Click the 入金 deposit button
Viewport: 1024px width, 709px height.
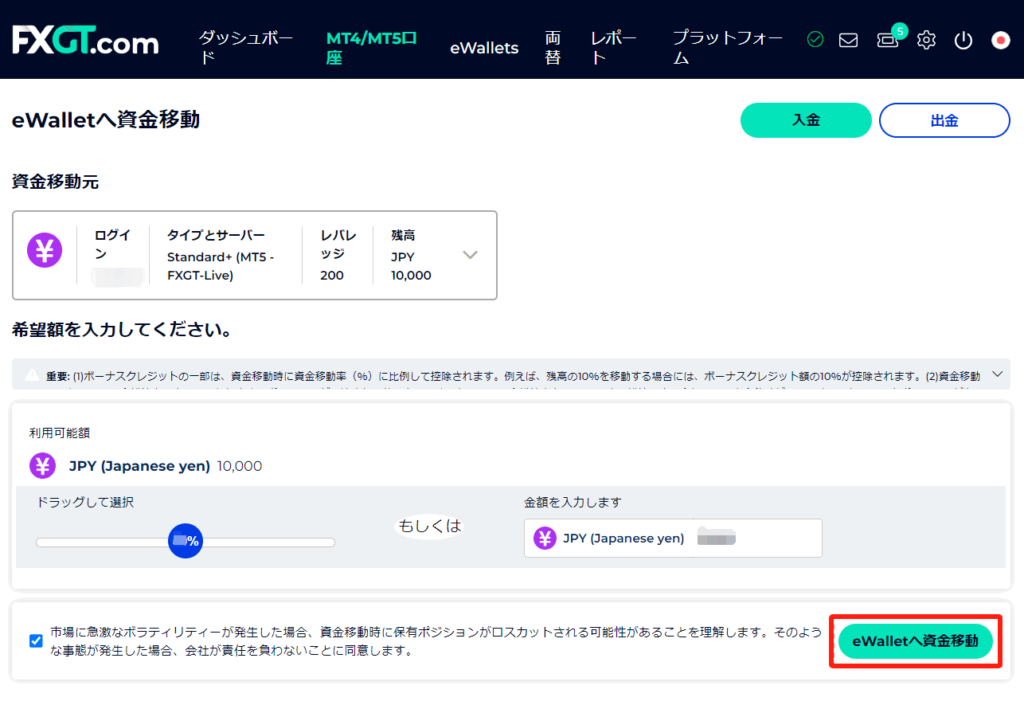coord(805,120)
